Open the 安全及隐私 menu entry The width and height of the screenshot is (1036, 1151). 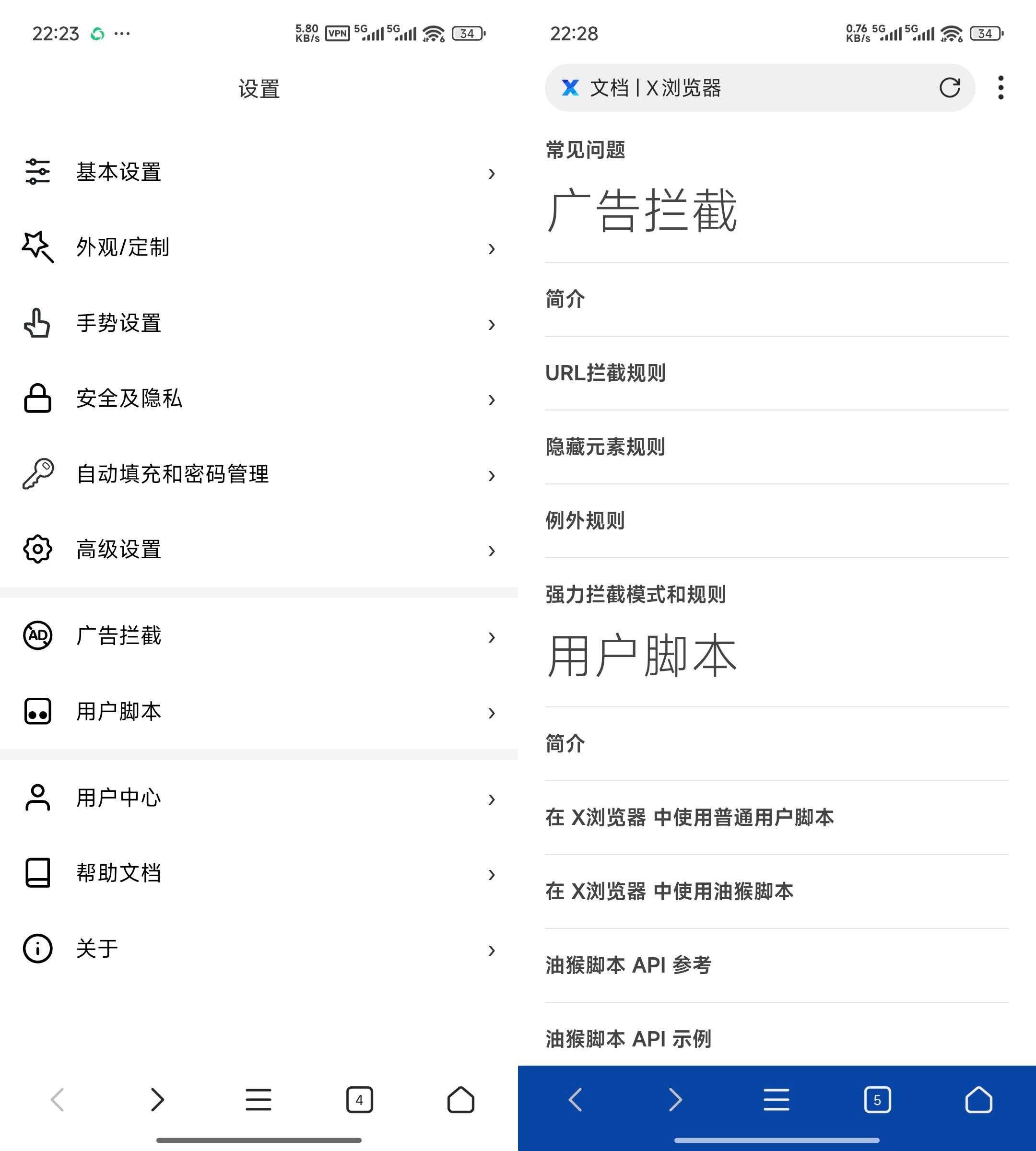(259, 399)
